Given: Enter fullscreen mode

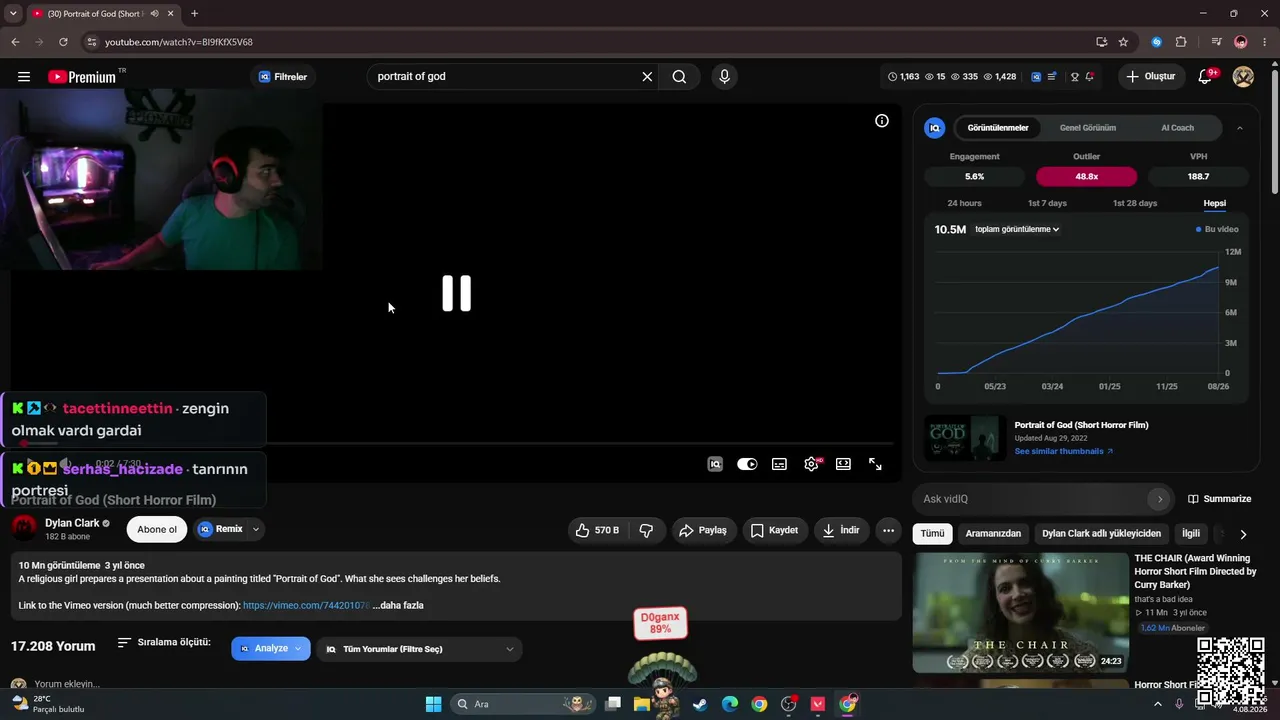Looking at the screenshot, I should 875,464.
